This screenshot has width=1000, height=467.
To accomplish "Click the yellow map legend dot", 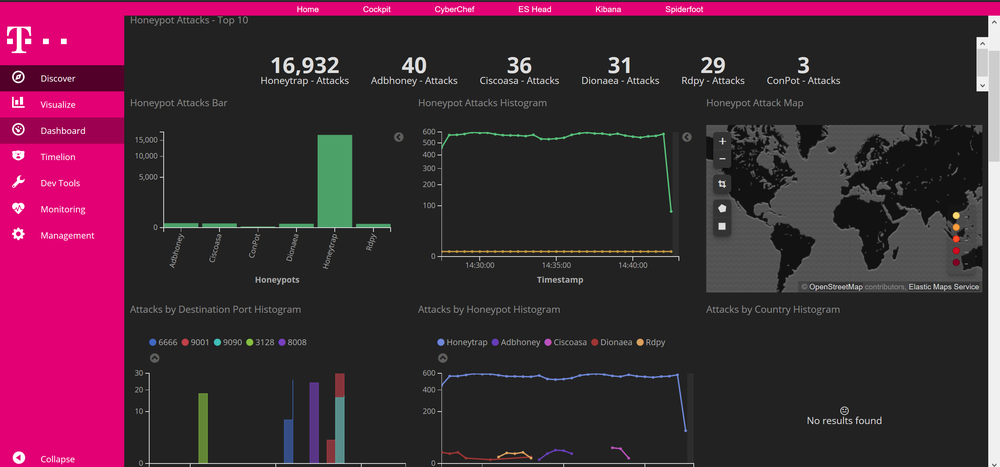I will tap(956, 216).
